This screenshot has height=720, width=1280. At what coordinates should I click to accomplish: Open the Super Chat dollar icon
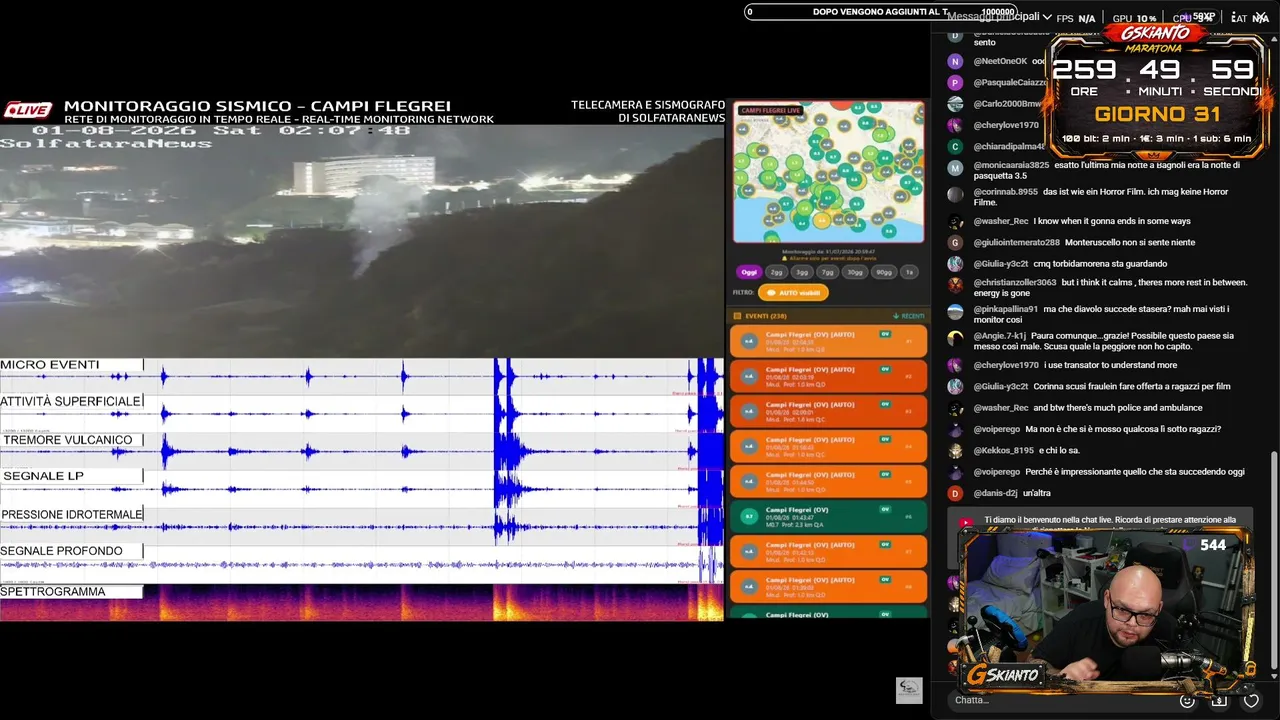click(x=1219, y=700)
